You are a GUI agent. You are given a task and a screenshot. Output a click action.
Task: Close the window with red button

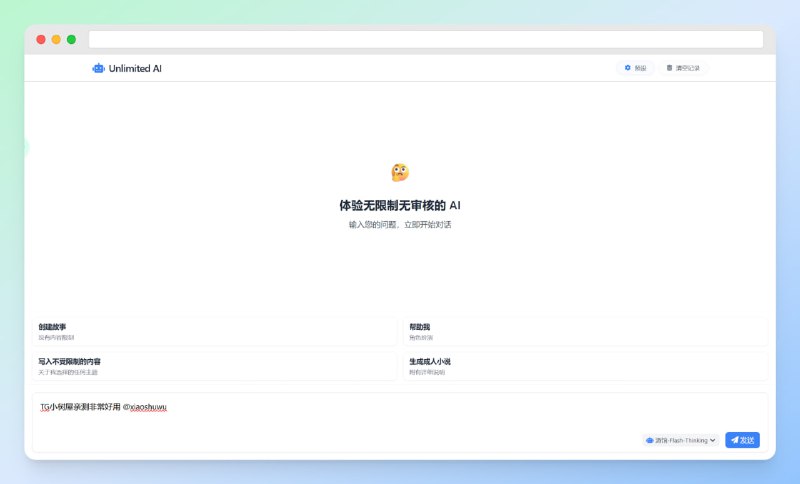(41, 39)
